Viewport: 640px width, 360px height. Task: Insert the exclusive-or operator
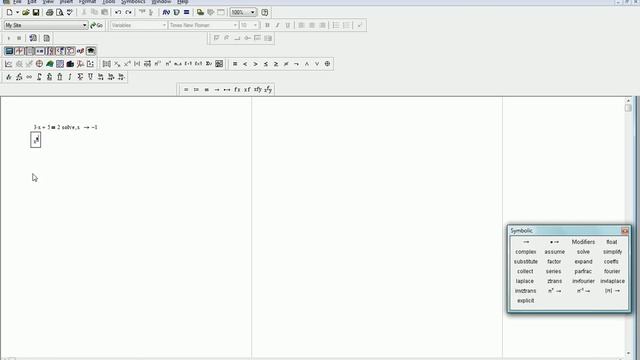point(327,64)
